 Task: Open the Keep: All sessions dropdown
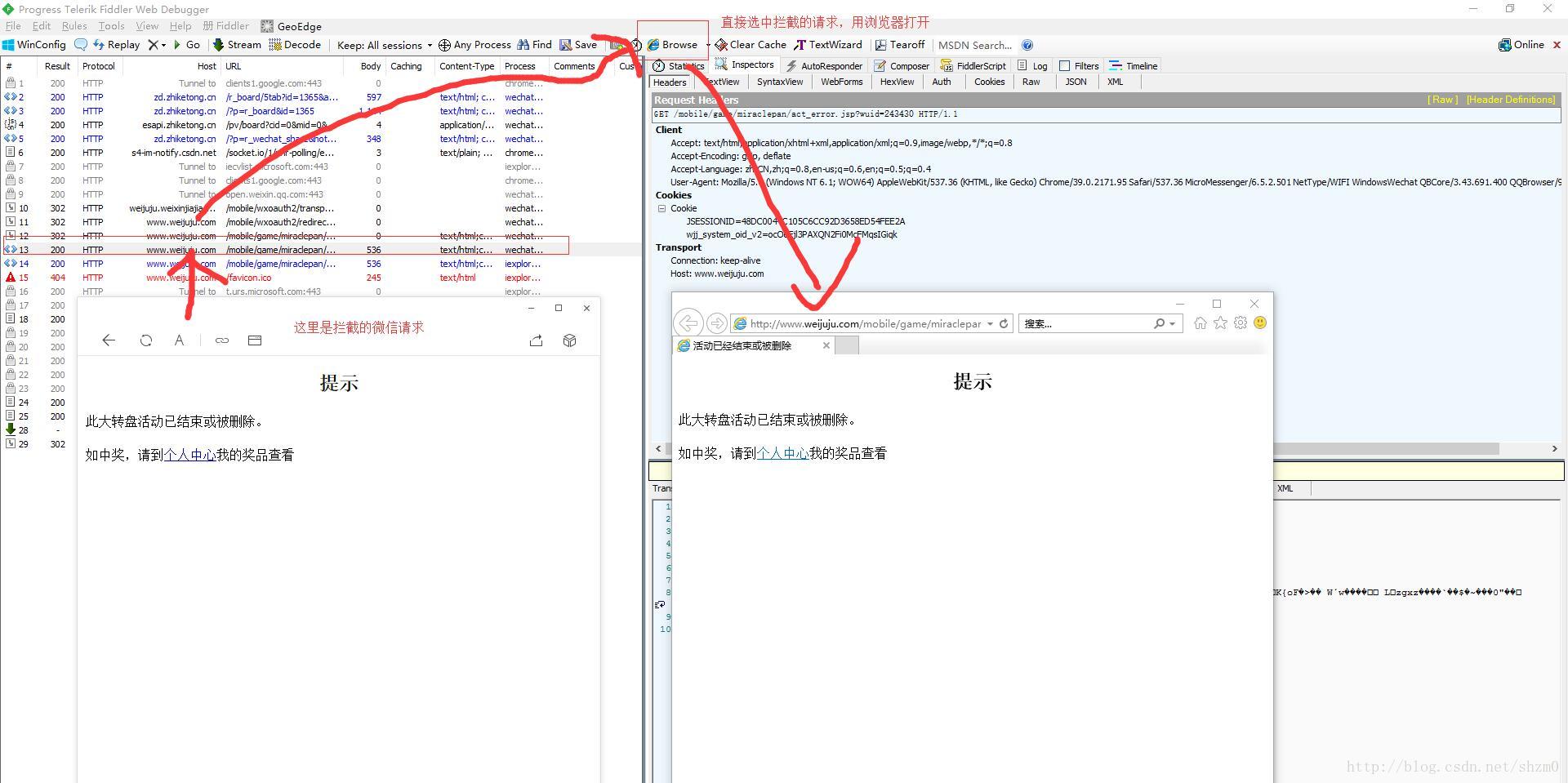tap(385, 46)
